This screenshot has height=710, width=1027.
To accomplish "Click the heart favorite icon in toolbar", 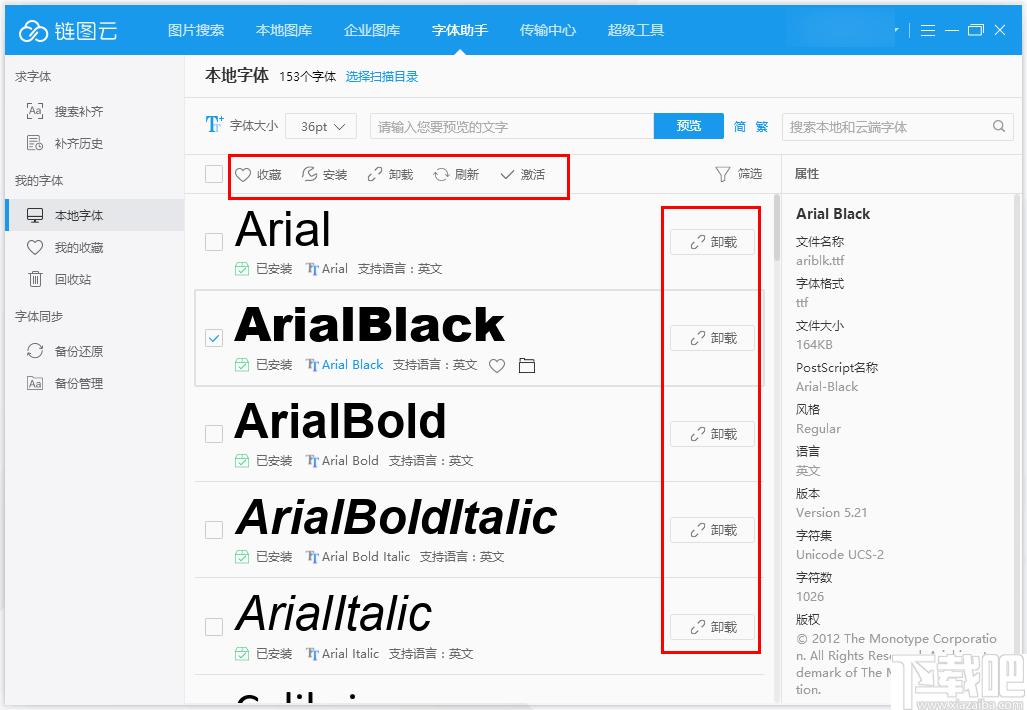I will [x=243, y=175].
